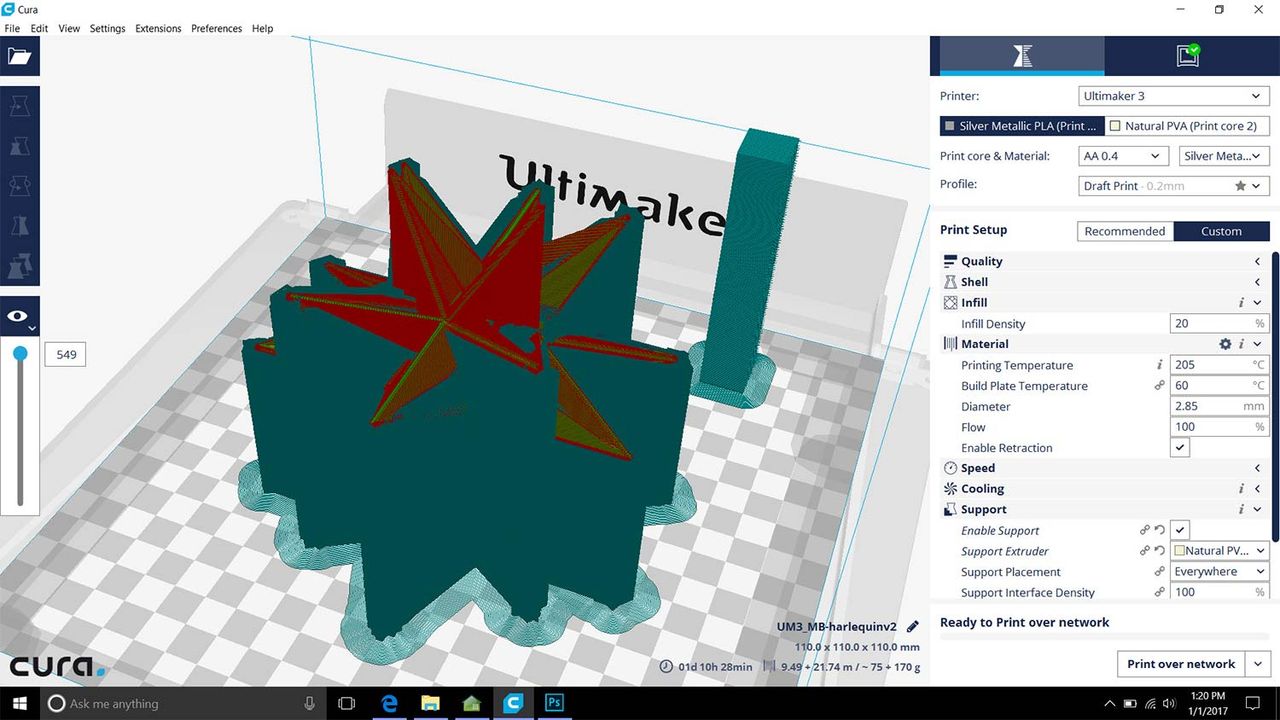Expand the Speed settings category
Image resolution: width=1280 pixels, height=720 pixels.
(x=1105, y=468)
